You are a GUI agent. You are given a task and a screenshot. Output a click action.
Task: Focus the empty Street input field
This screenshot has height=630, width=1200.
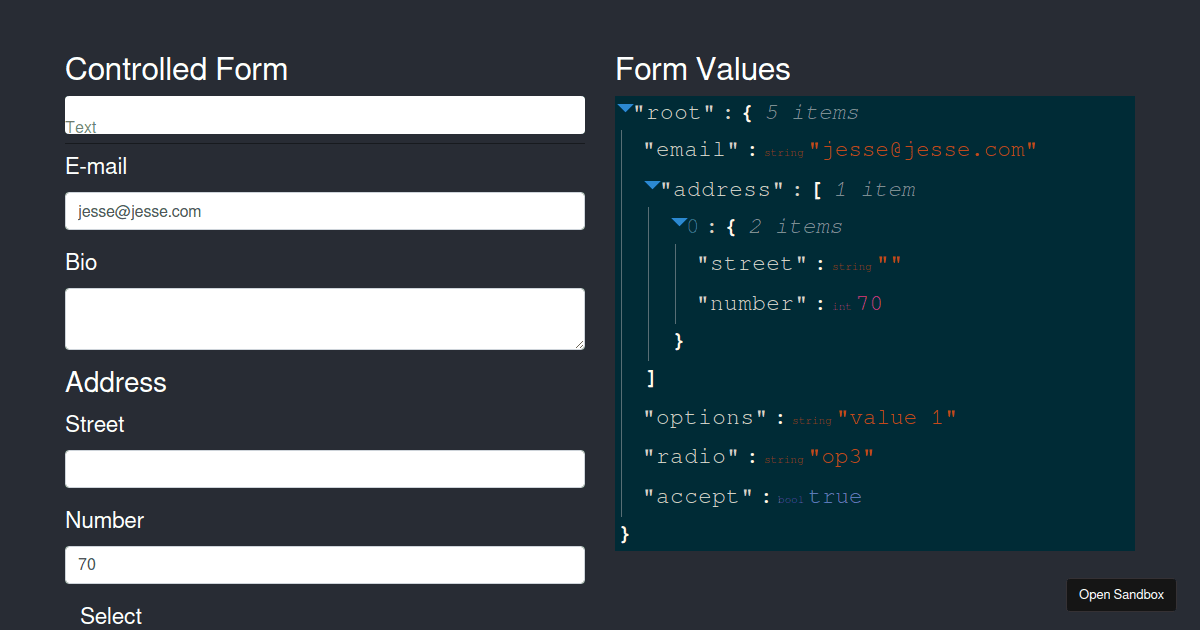(325, 468)
